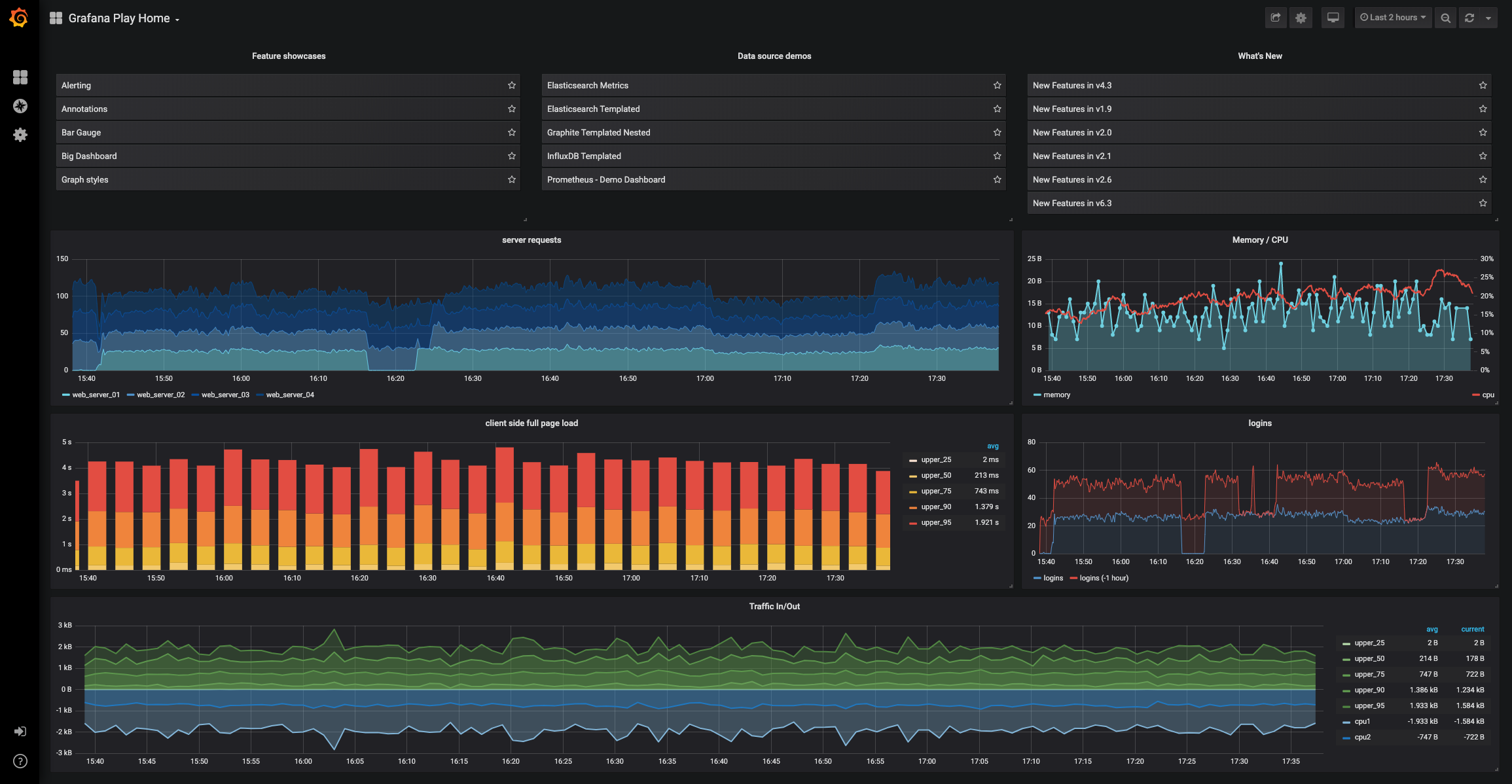The height and width of the screenshot is (784, 1512).
Task: Open Grafana Play Home dashboard dropdown
Action: click(x=119, y=18)
